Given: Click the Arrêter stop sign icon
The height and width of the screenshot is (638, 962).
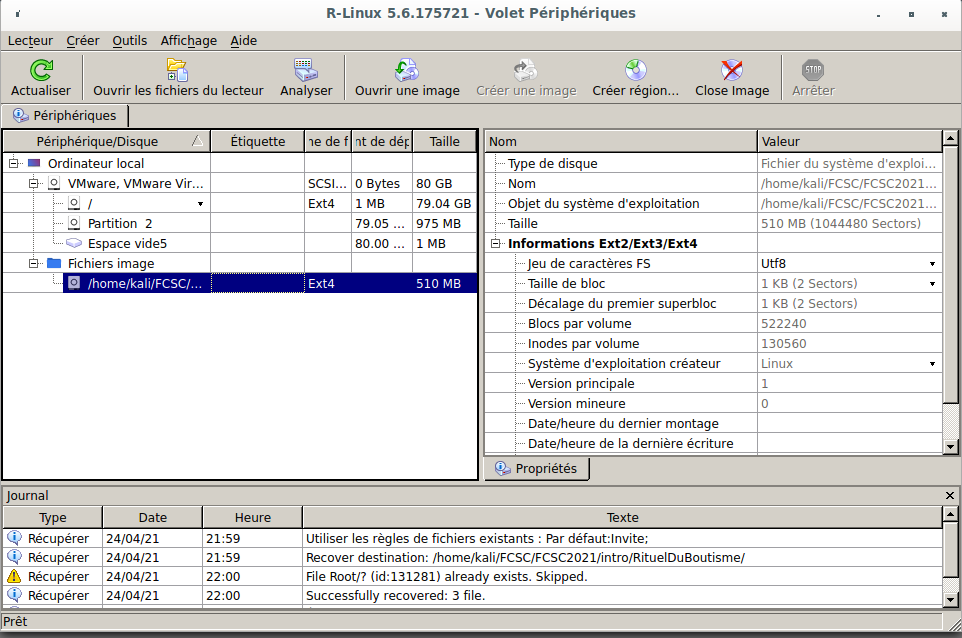Looking at the screenshot, I should coord(813,70).
